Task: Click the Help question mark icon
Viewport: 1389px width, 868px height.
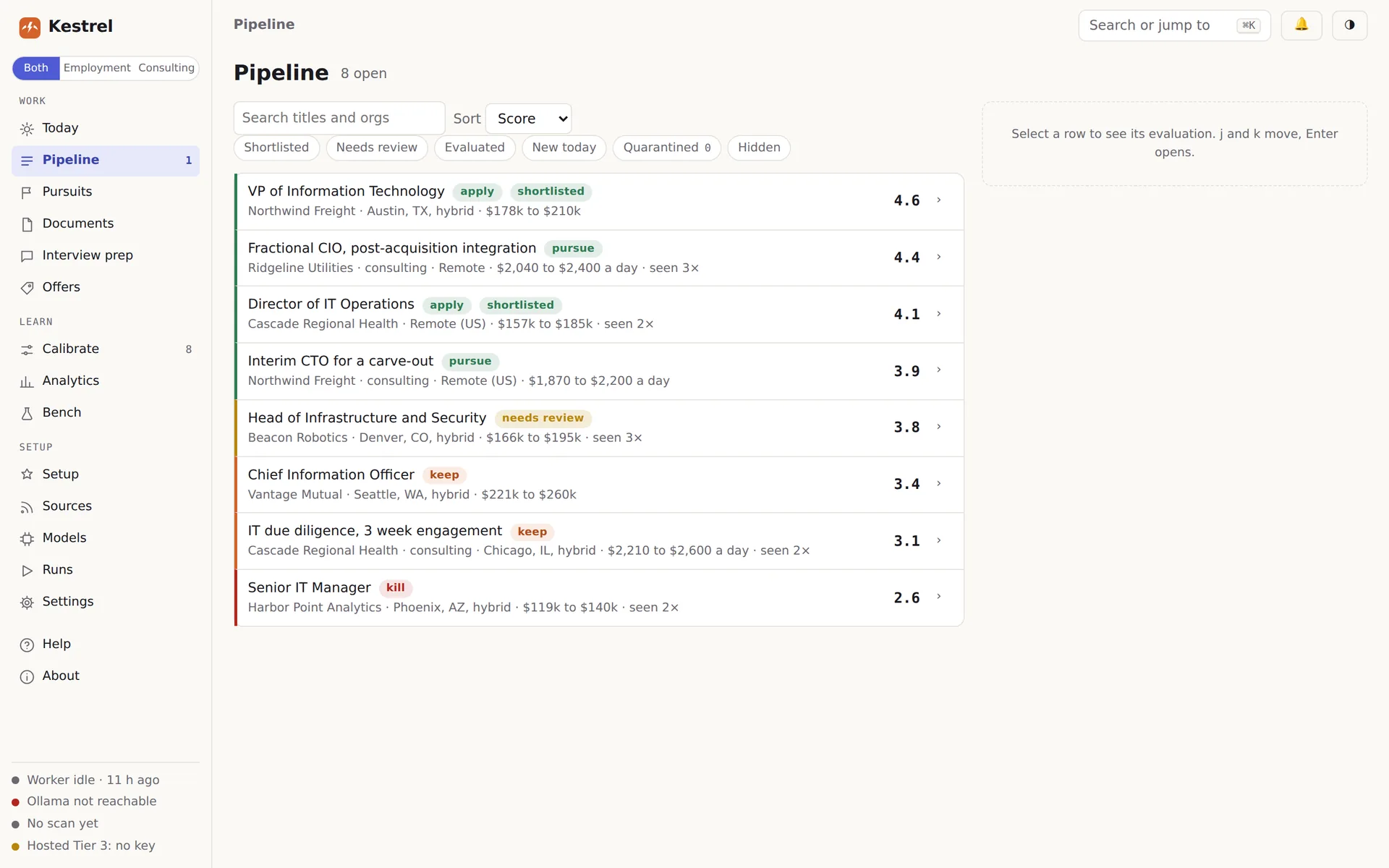Action: [x=27, y=645]
